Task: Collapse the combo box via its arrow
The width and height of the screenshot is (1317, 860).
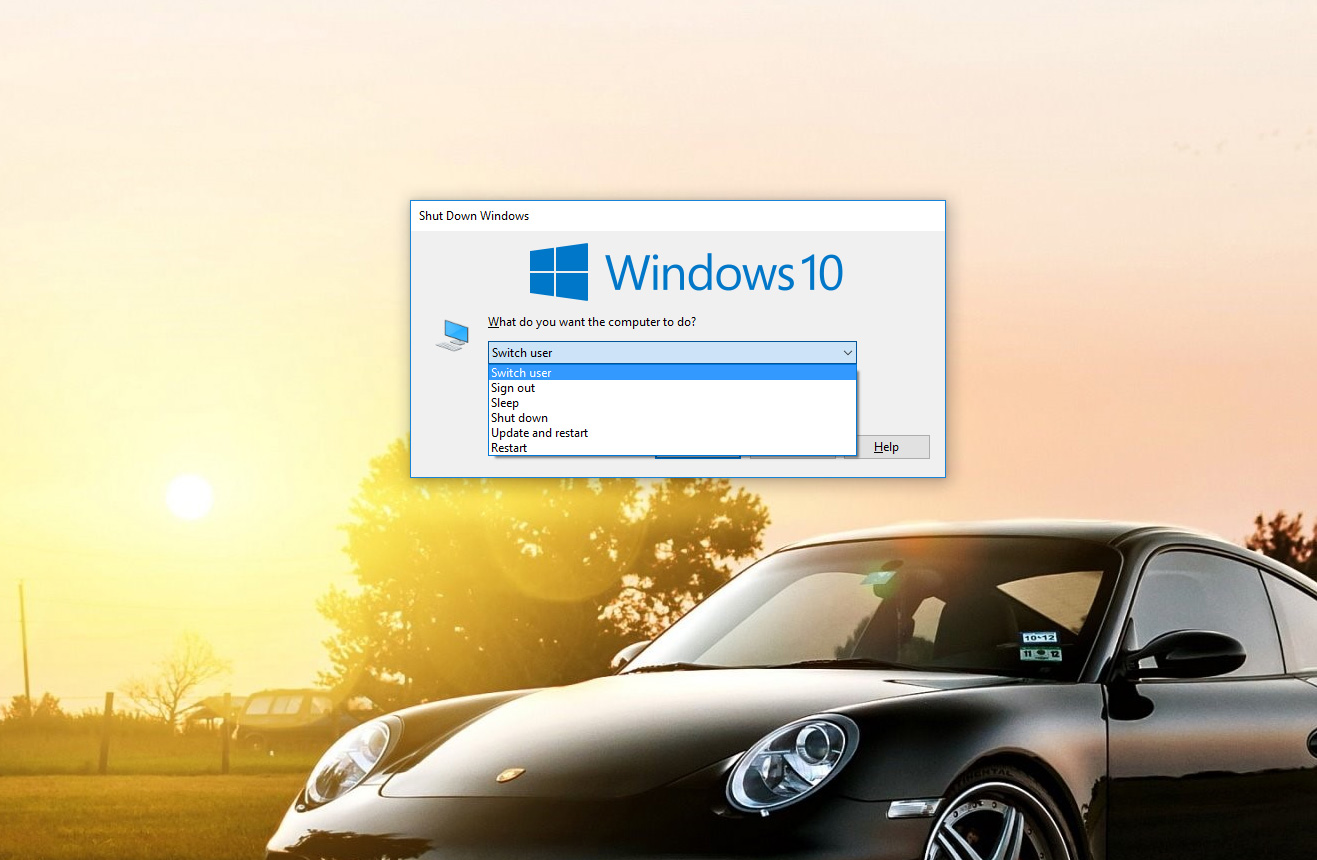Action: pos(847,353)
